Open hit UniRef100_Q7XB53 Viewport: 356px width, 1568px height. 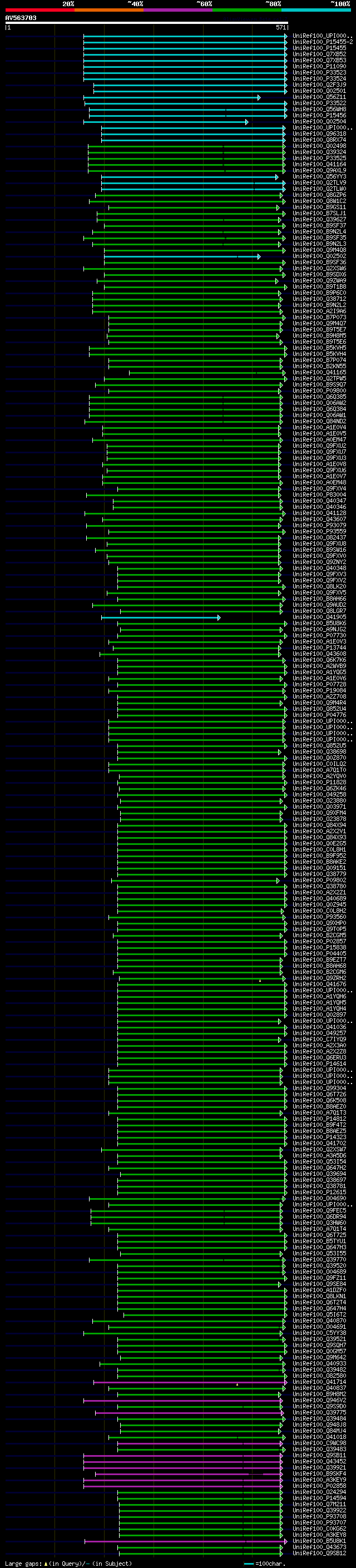pyautogui.click(x=319, y=60)
